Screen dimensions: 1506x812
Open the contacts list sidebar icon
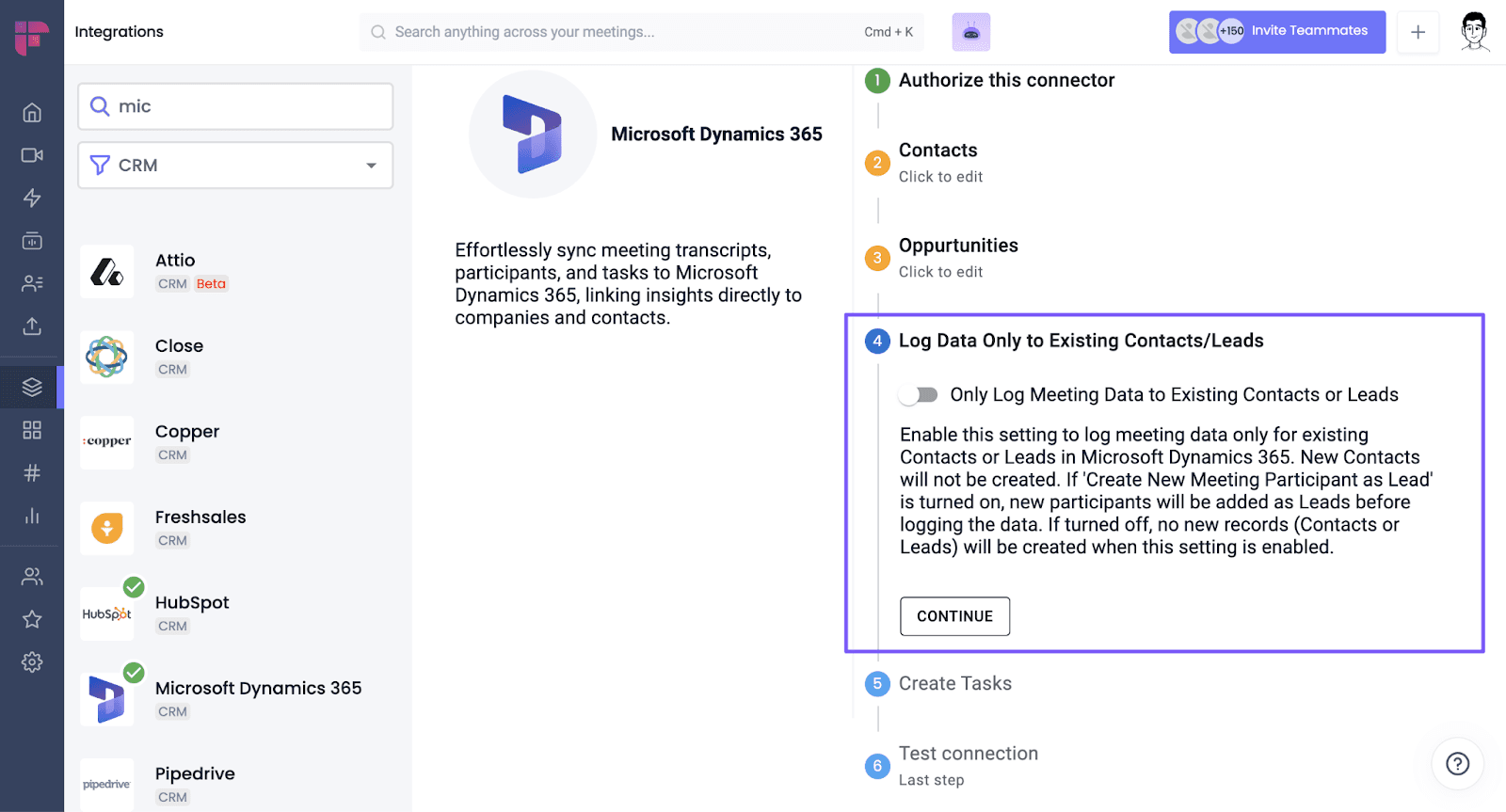tap(32, 283)
